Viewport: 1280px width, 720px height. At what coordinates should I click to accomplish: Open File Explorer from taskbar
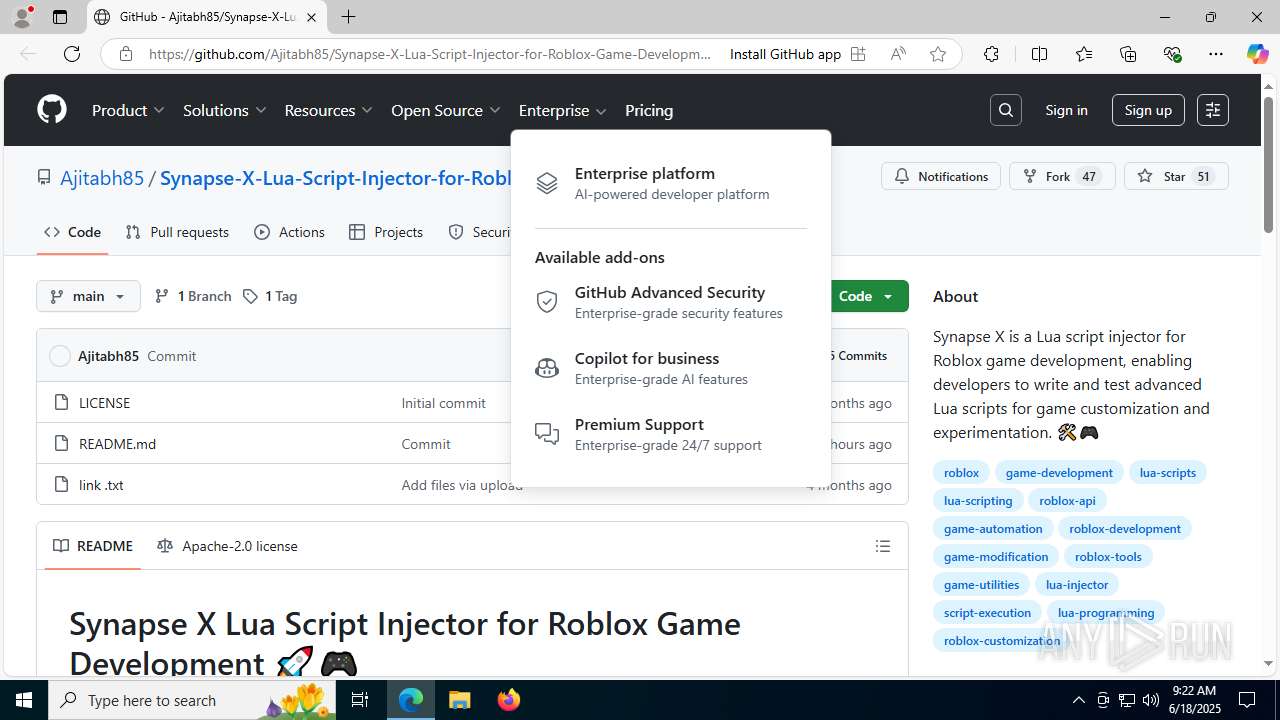coord(460,700)
